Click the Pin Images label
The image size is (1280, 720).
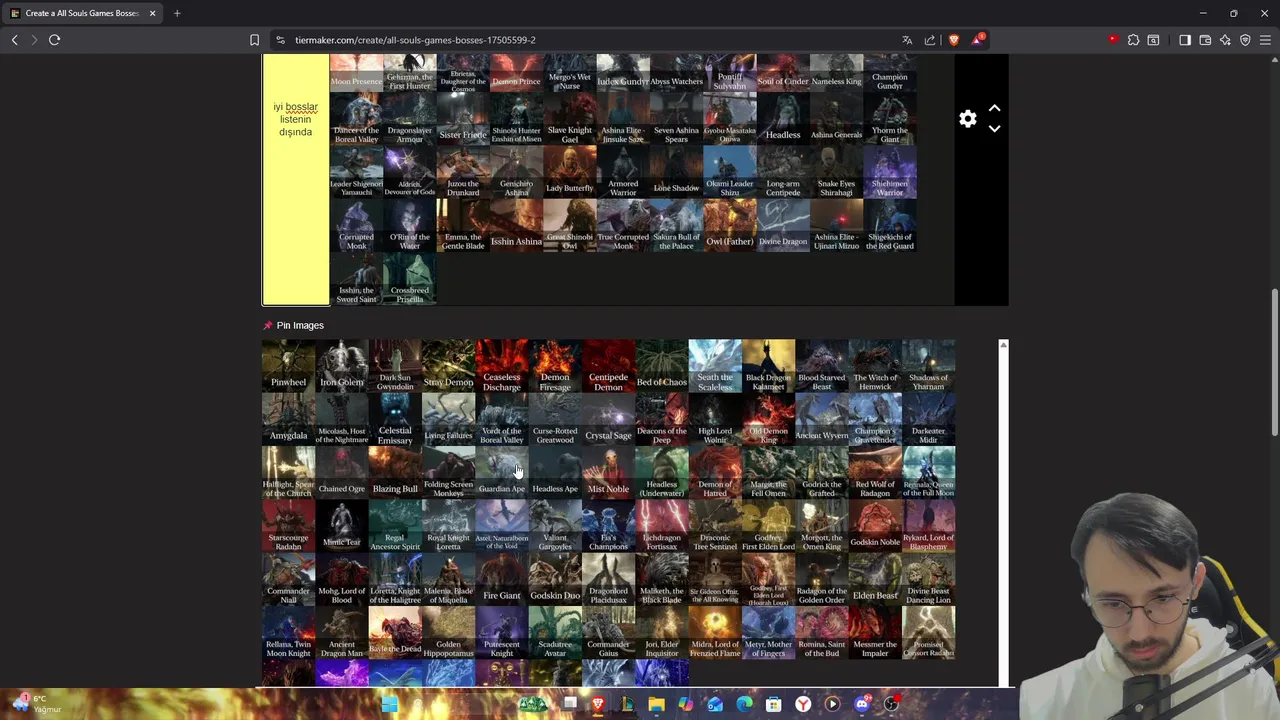[x=300, y=325]
